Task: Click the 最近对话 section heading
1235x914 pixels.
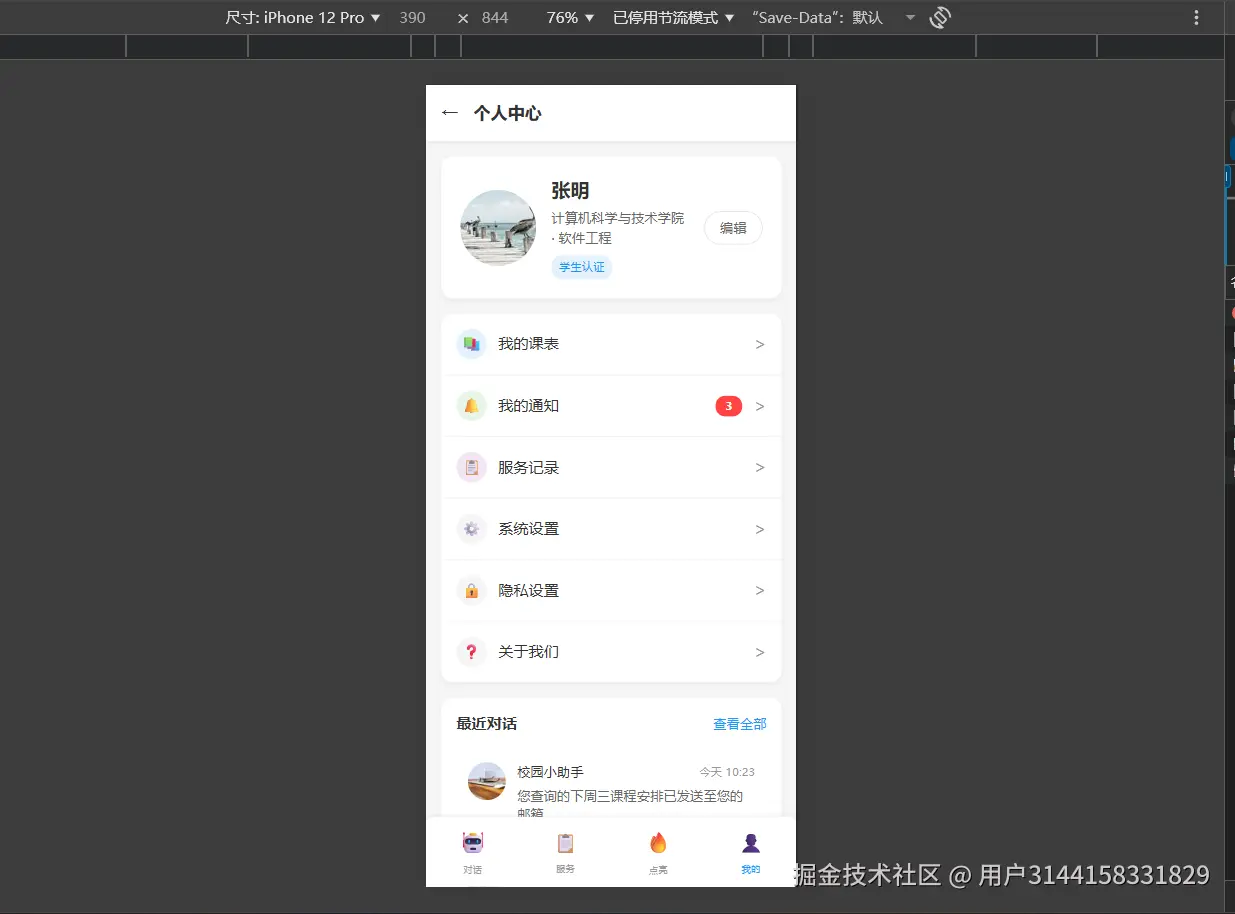Action: (x=487, y=724)
